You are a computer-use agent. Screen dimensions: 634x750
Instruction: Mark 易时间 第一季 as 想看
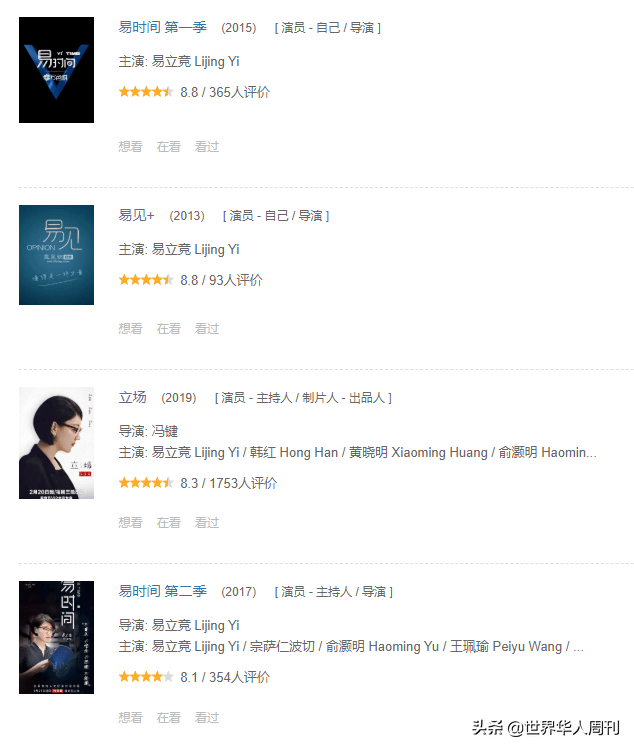pyautogui.click(x=131, y=146)
